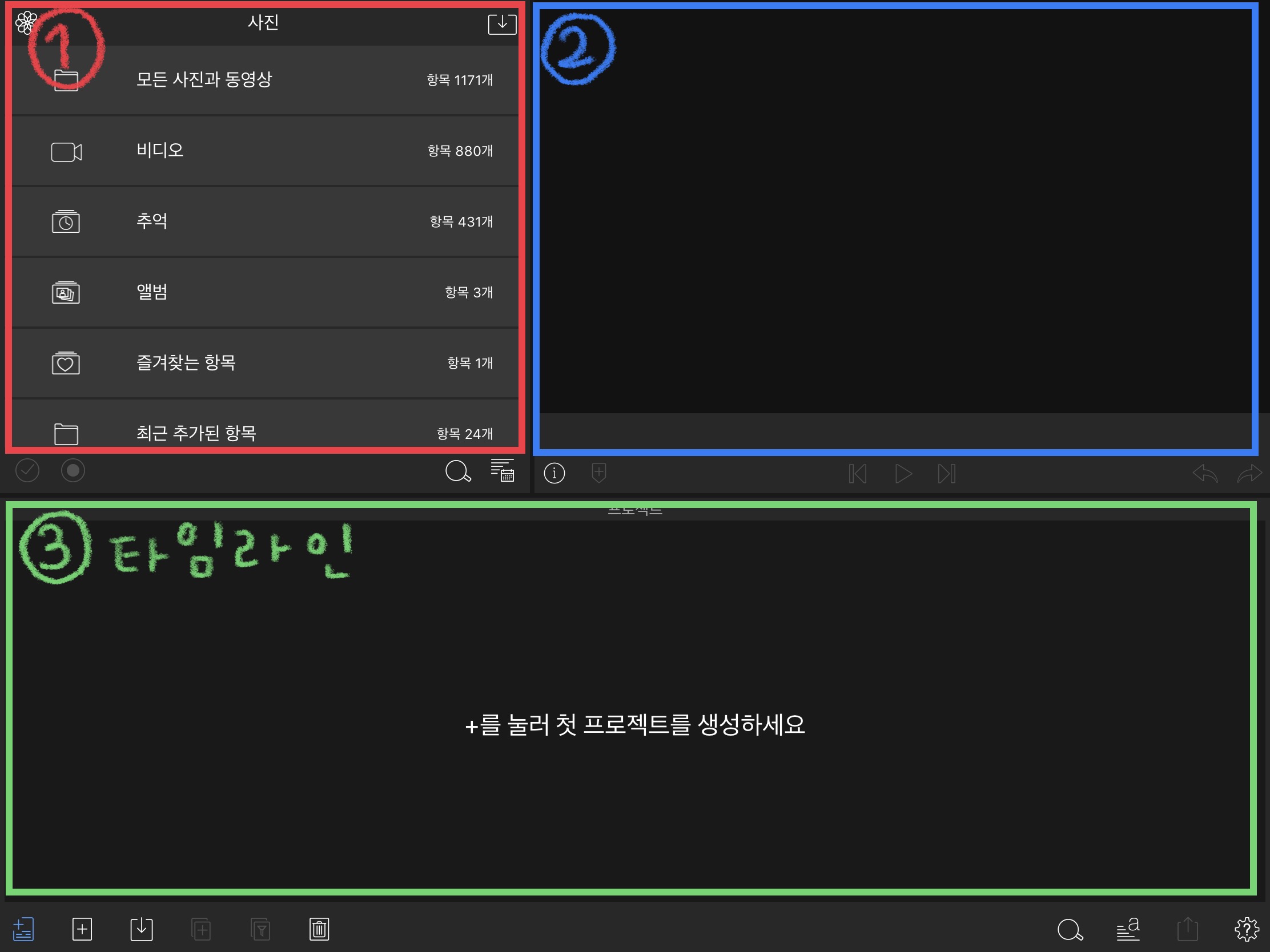Toggle the checkmark selection button
This screenshot has height=952, width=1270.
27,471
